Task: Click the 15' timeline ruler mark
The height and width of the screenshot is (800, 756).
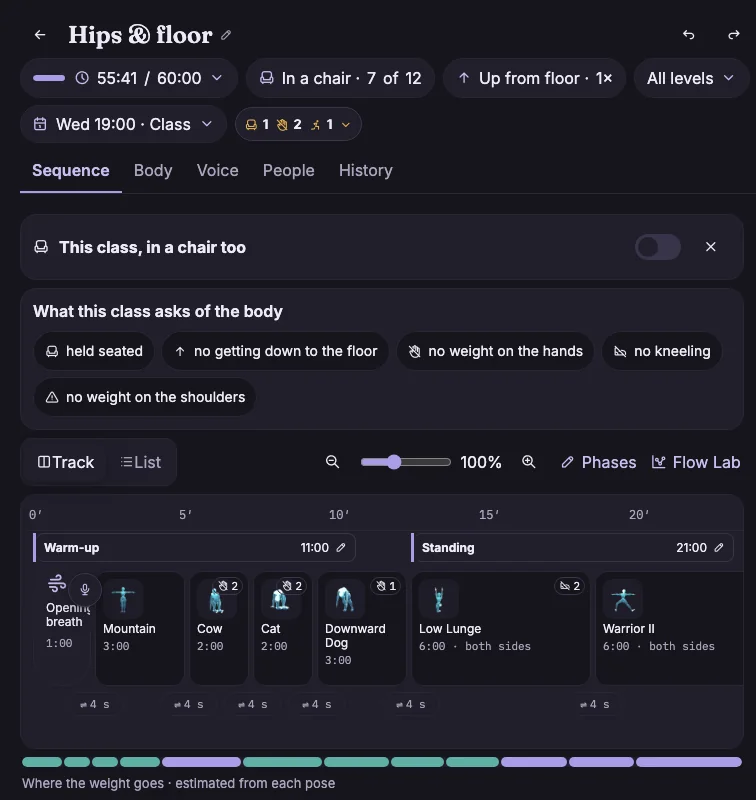Action: [489, 515]
